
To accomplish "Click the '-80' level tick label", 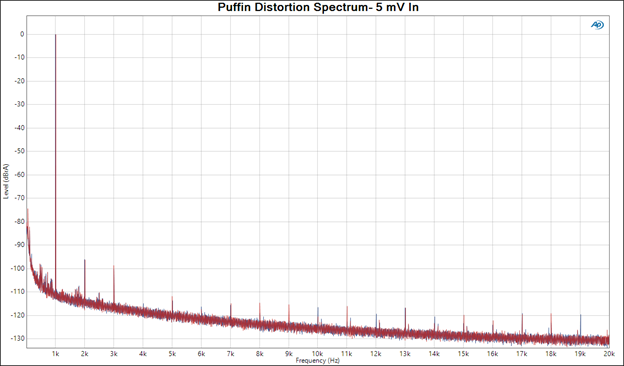I will [19, 221].
